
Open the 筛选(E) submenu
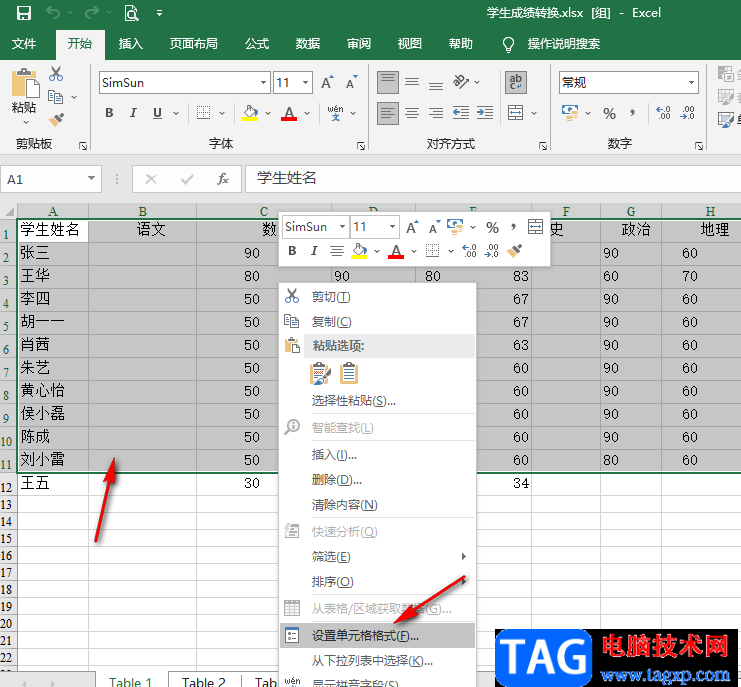coord(378,557)
